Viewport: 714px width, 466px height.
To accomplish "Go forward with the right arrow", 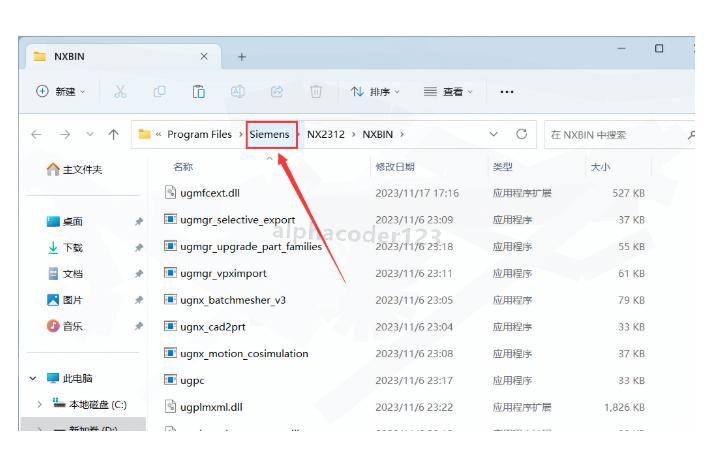I will pyautogui.click(x=65, y=134).
